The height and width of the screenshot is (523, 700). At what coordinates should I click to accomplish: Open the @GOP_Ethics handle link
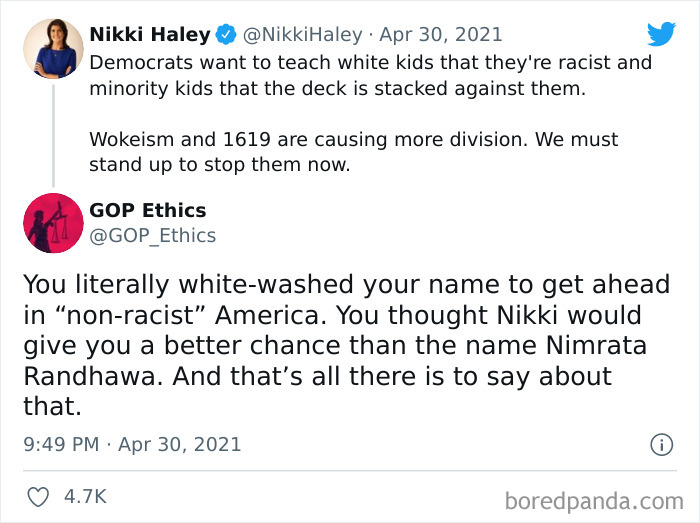pos(153,236)
